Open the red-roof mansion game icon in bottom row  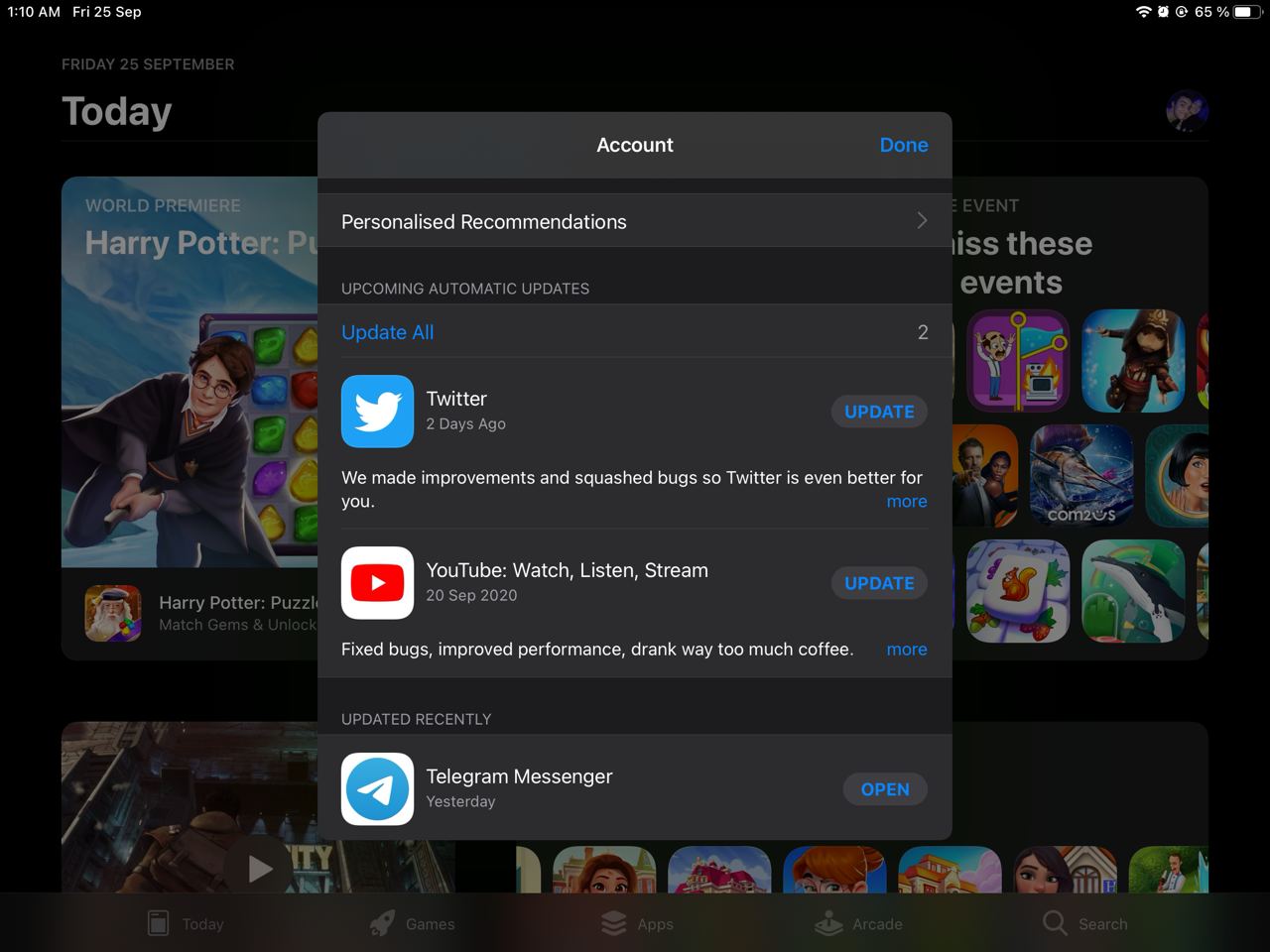tap(719, 870)
